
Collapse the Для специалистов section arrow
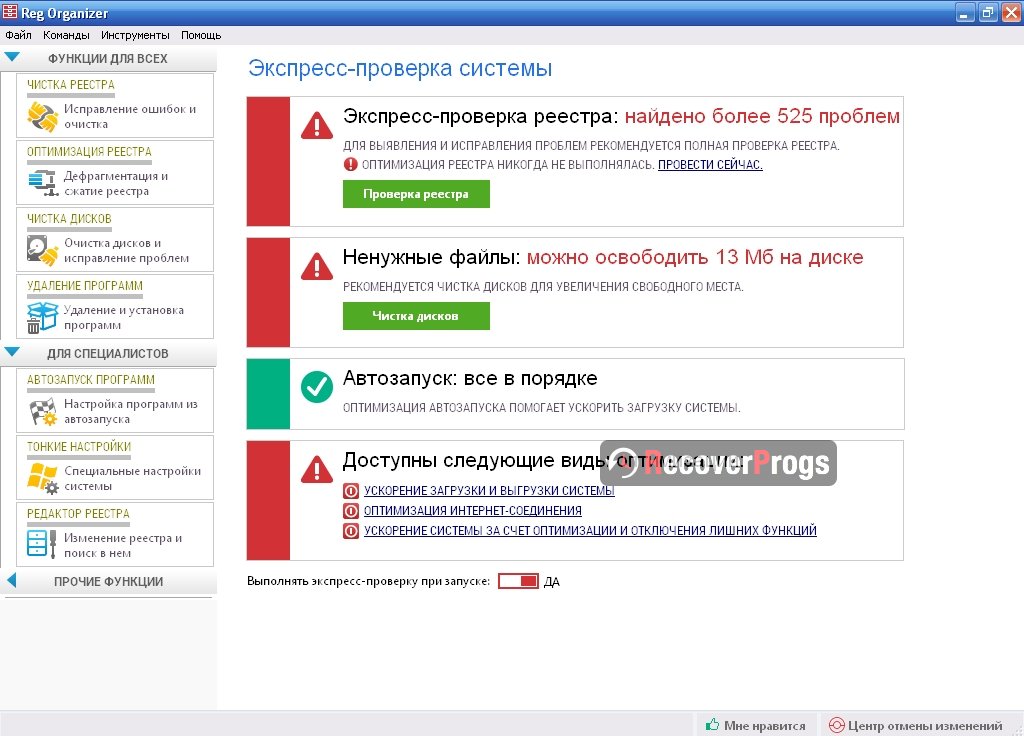coord(12,353)
